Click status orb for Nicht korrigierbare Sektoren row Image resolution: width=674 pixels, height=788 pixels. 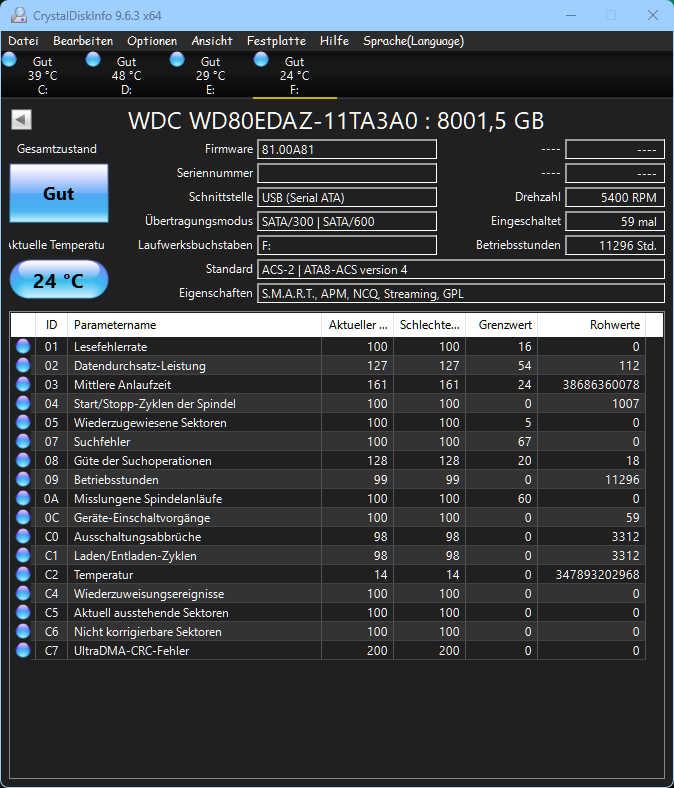click(x=23, y=631)
